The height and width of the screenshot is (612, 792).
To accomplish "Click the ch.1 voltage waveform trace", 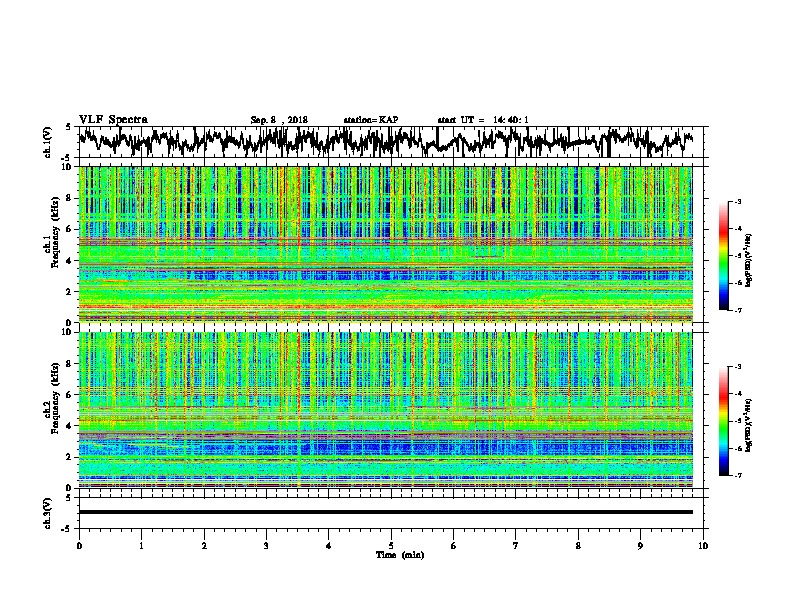I will (385, 141).
